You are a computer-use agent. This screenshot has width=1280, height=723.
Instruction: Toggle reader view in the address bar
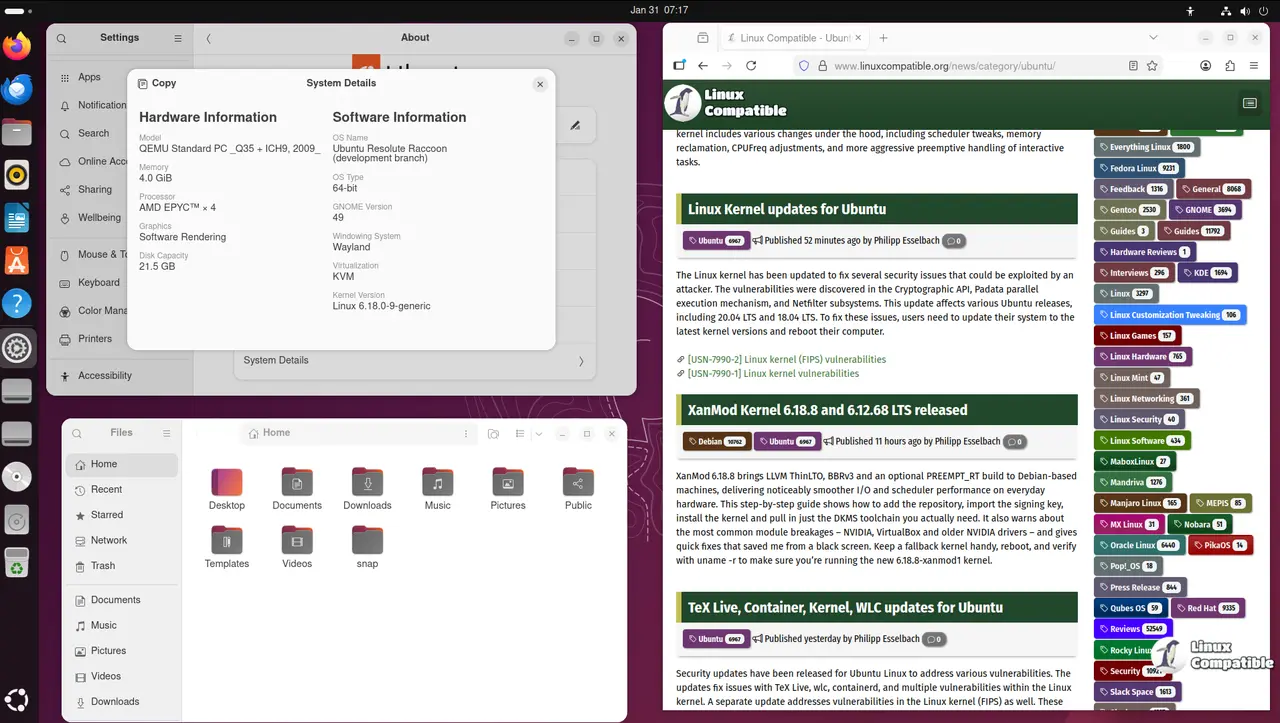click(1133, 66)
